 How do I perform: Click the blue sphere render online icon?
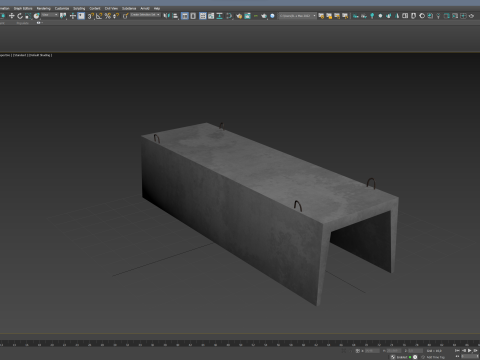tap(272, 16)
